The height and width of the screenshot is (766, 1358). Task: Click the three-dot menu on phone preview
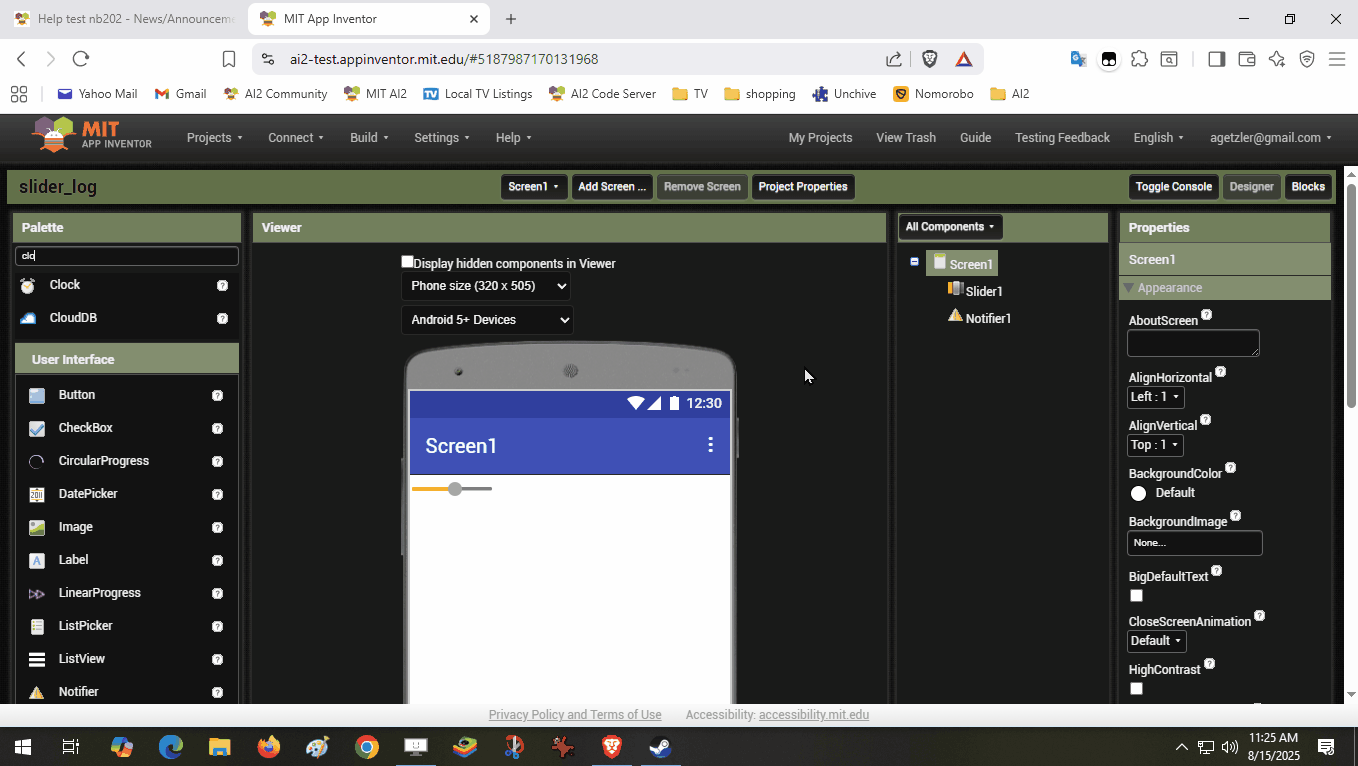(x=710, y=445)
